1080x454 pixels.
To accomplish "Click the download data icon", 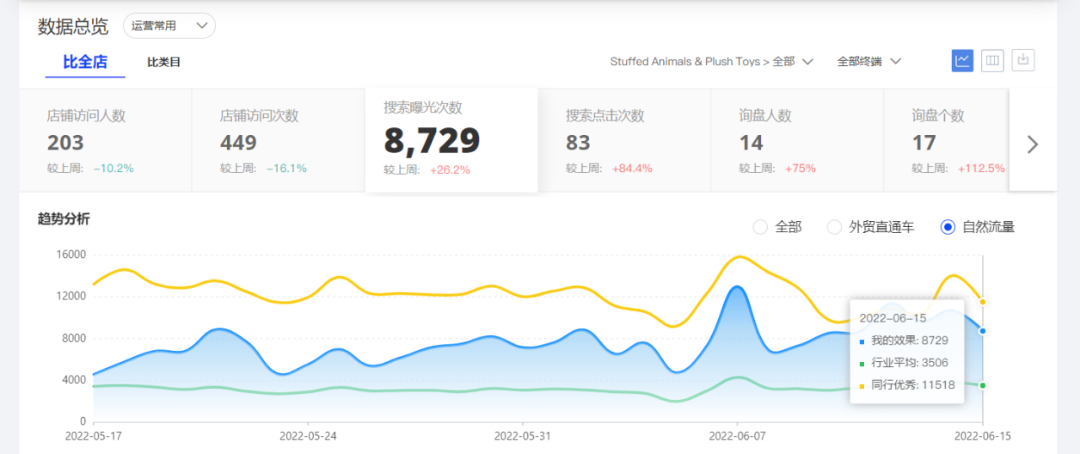I will point(1023,61).
